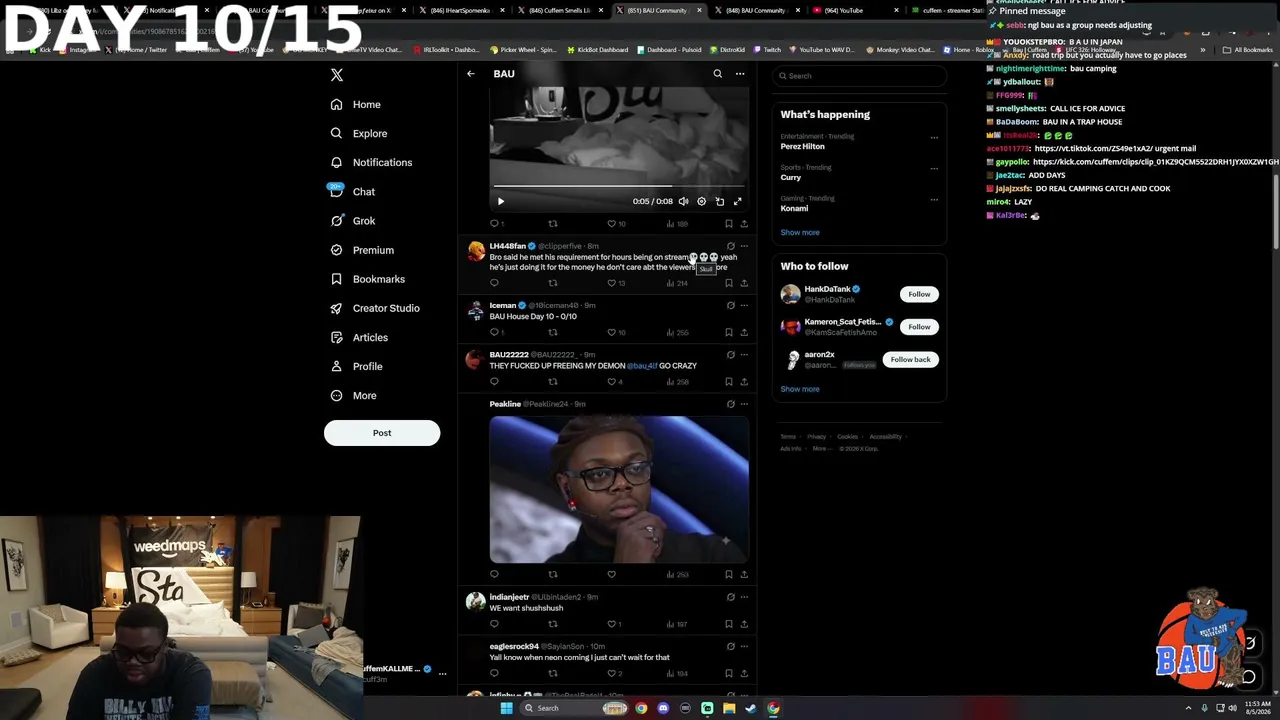Open File Explorer from the taskbar

[729, 708]
